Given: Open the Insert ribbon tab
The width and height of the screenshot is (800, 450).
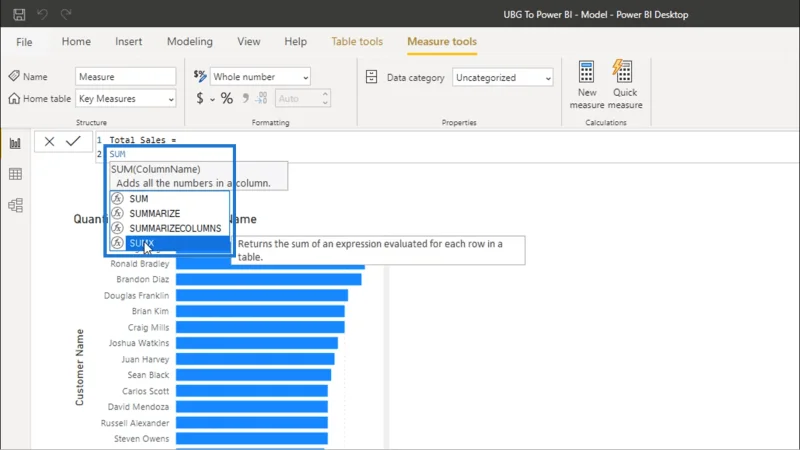Looking at the screenshot, I should 129,41.
